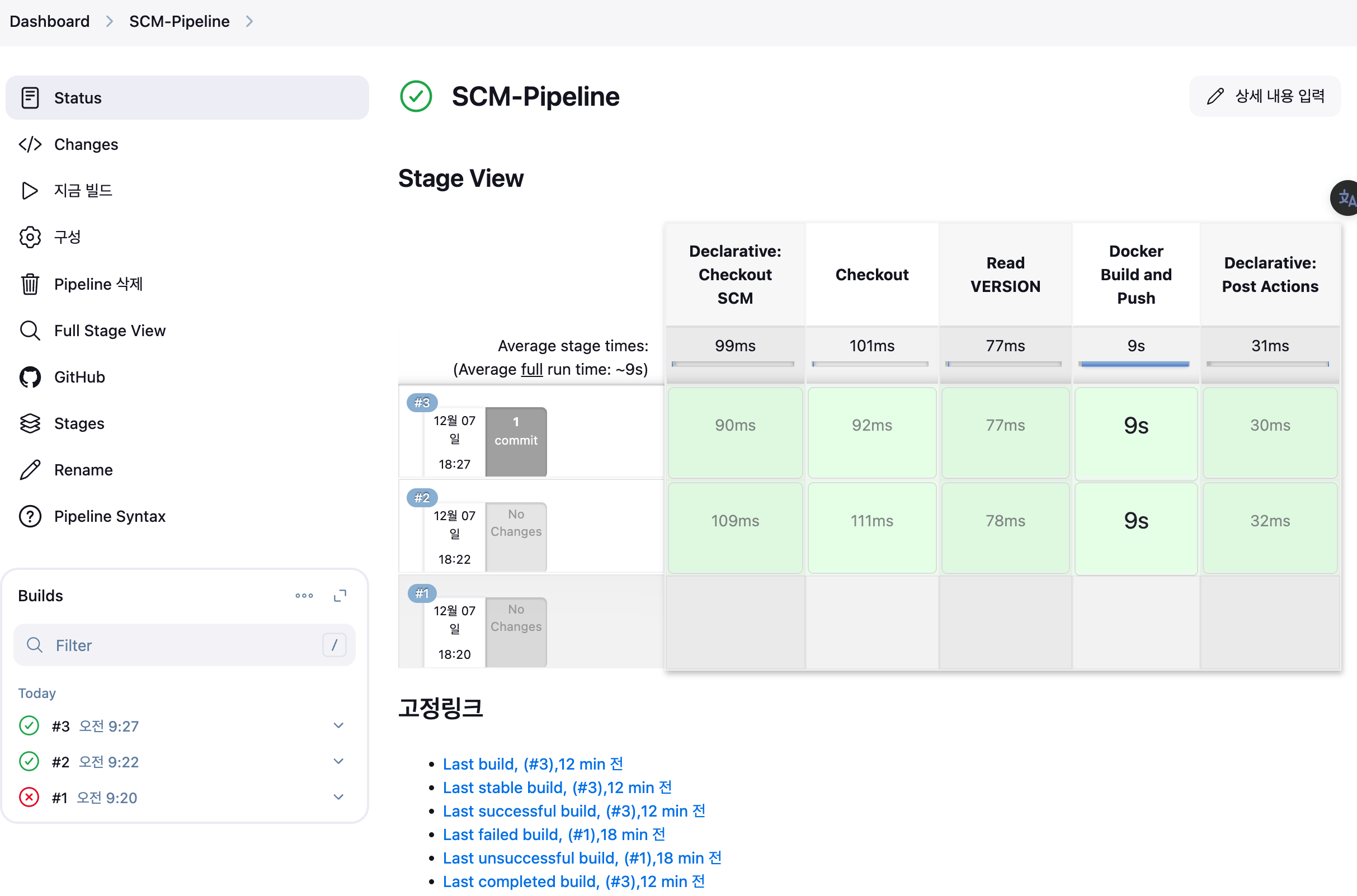Click the Pipeline Syntax help icon
This screenshot has width=1357, height=896.
coord(30,516)
